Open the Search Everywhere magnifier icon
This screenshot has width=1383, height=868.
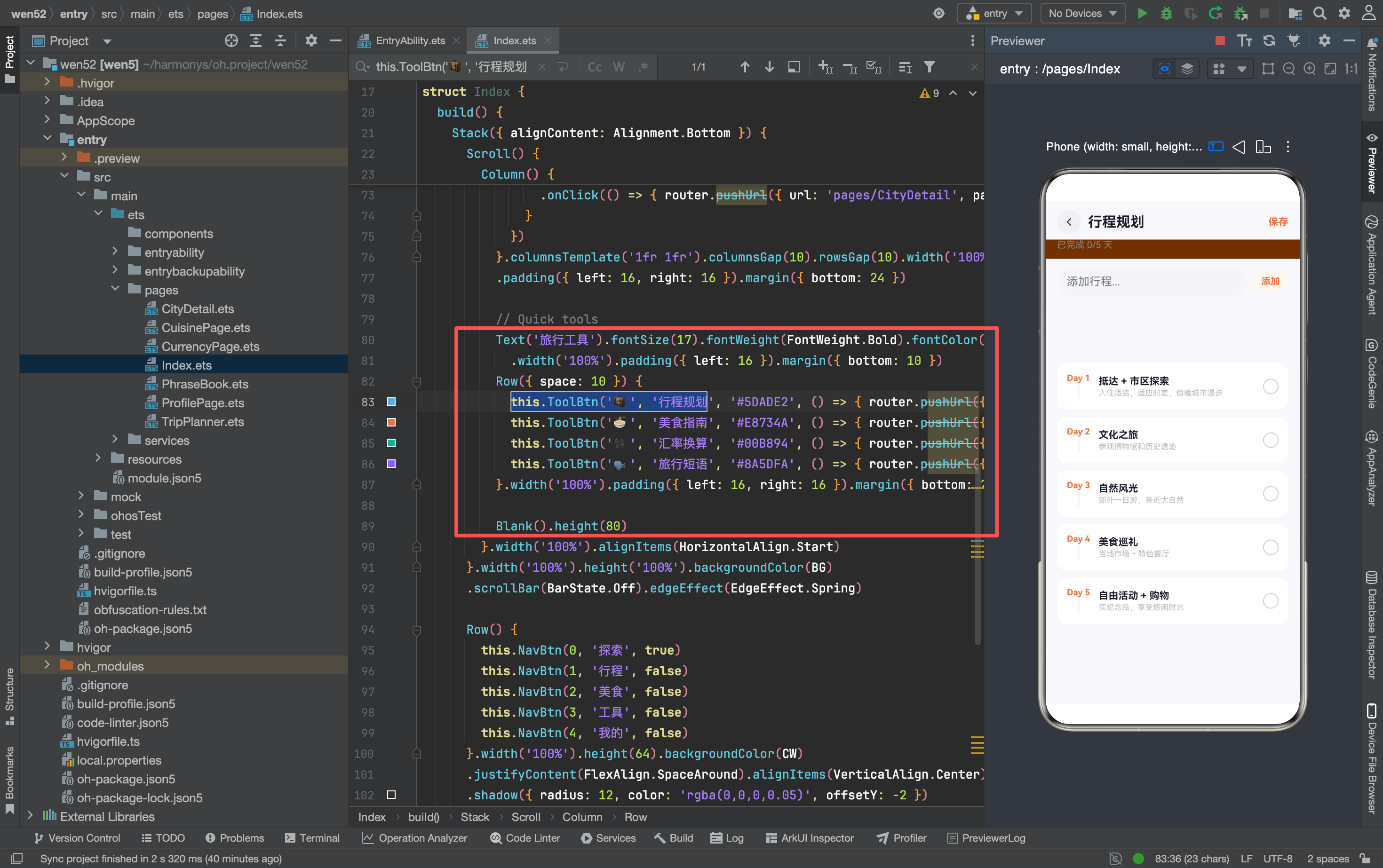point(1320,13)
